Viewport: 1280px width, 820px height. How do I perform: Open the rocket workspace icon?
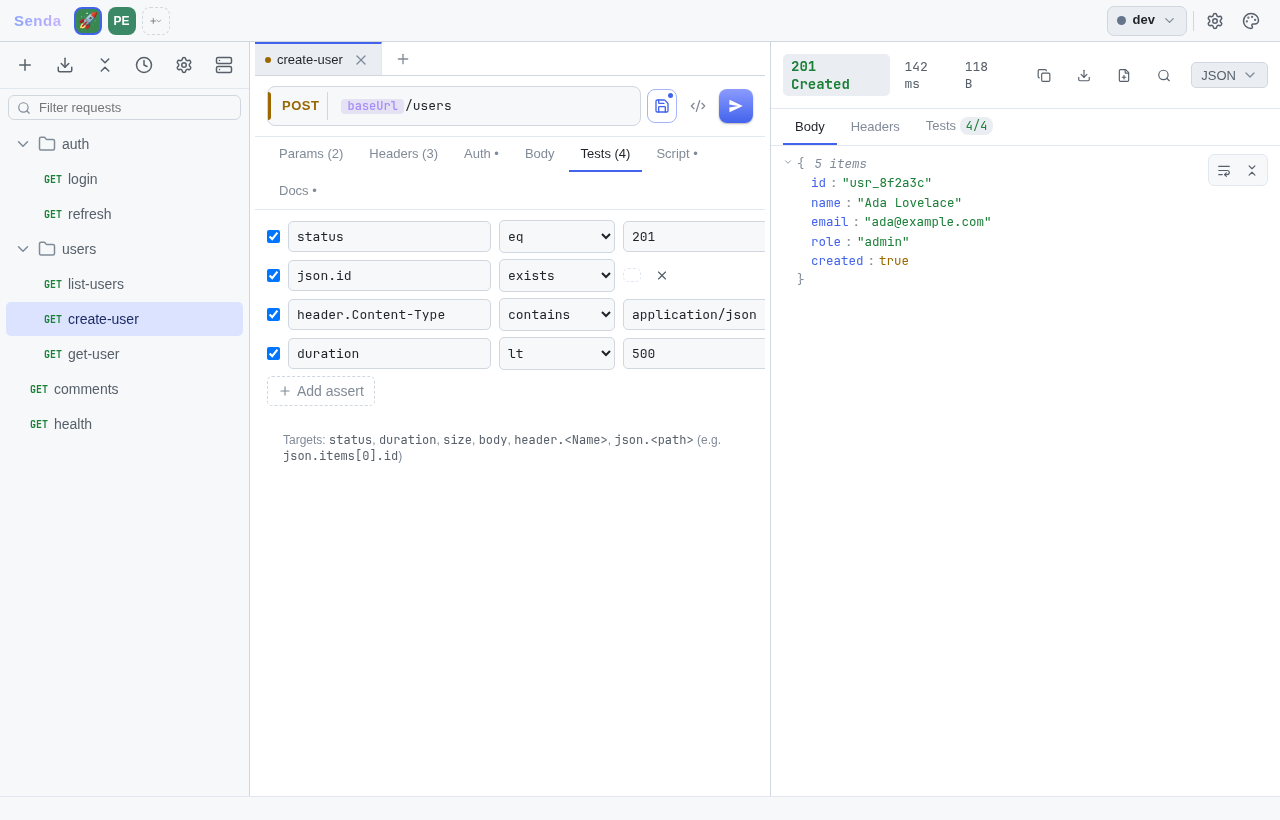(88, 21)
